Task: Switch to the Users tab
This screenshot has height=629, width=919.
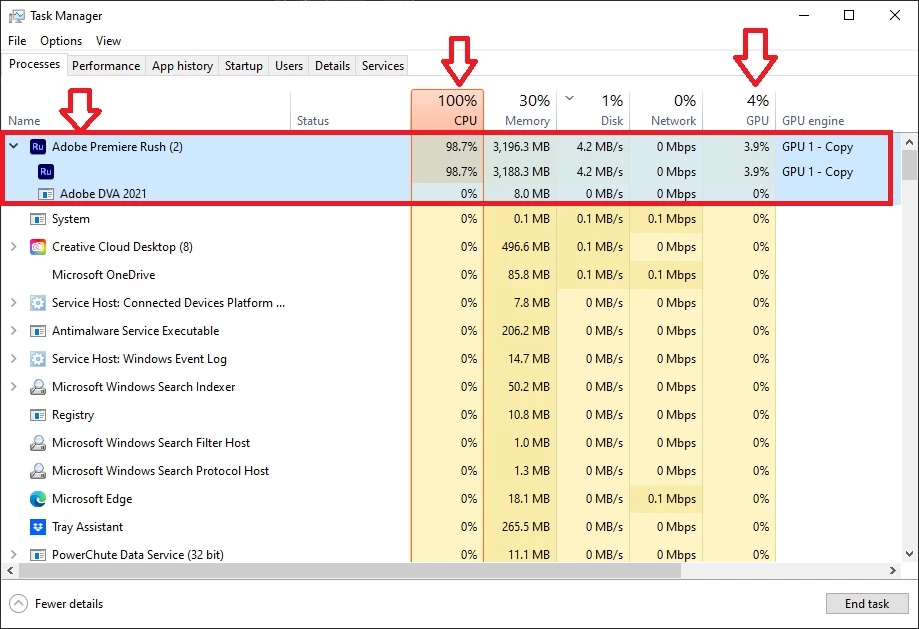Action: [x=289, y=66]
